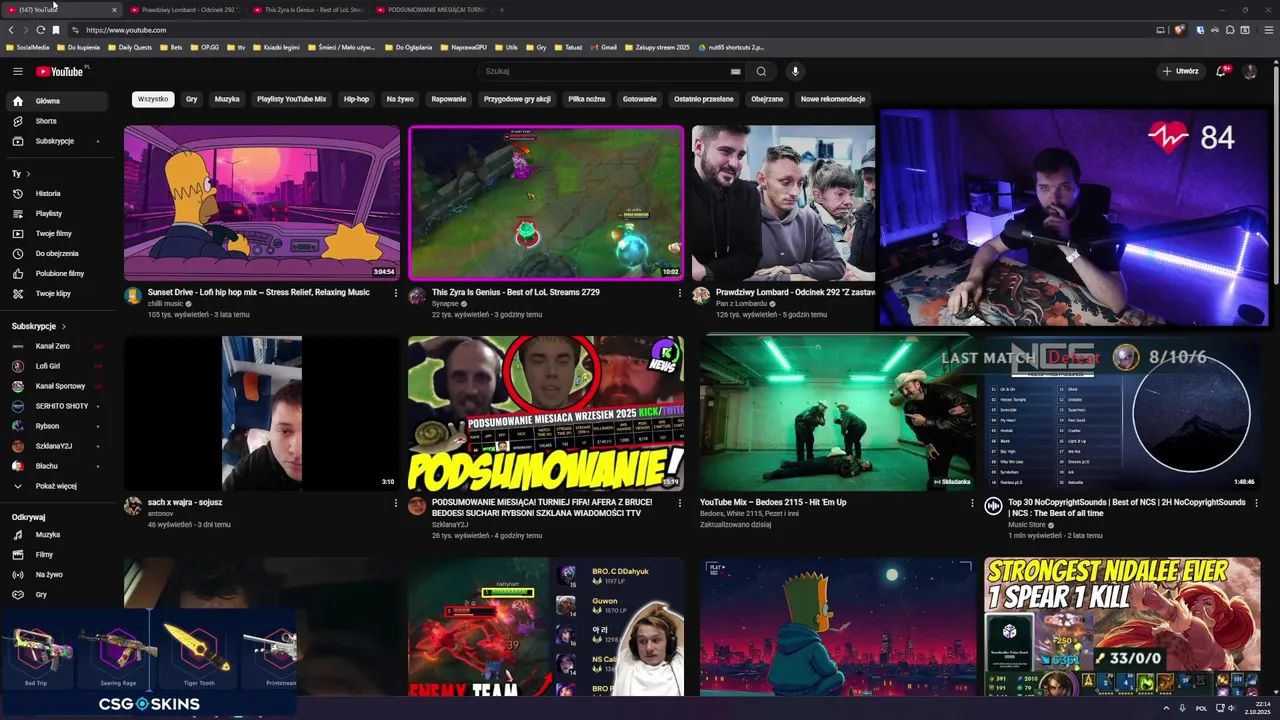1280x720 pixels.
Task: Select the Rapowanie filter chip
Action: [x=448, y=99]
